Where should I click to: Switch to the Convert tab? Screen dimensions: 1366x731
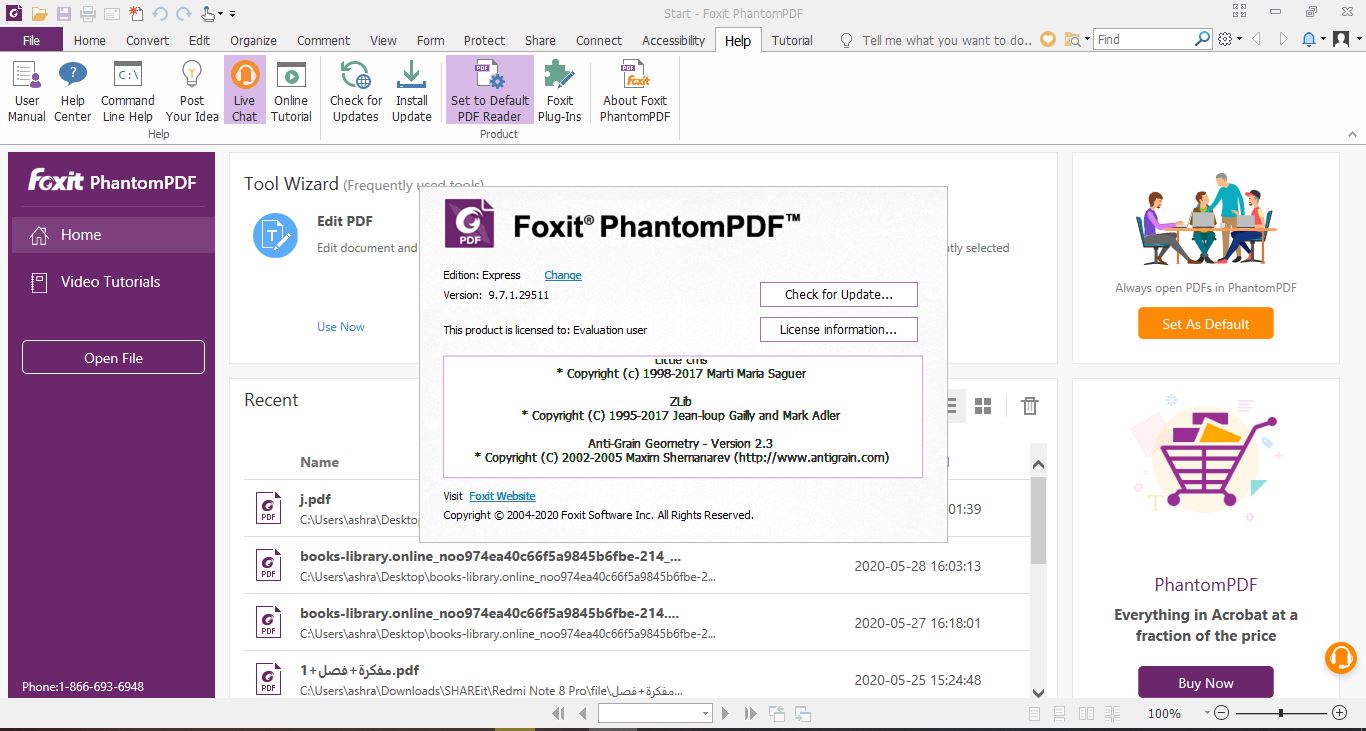(147, 40)
